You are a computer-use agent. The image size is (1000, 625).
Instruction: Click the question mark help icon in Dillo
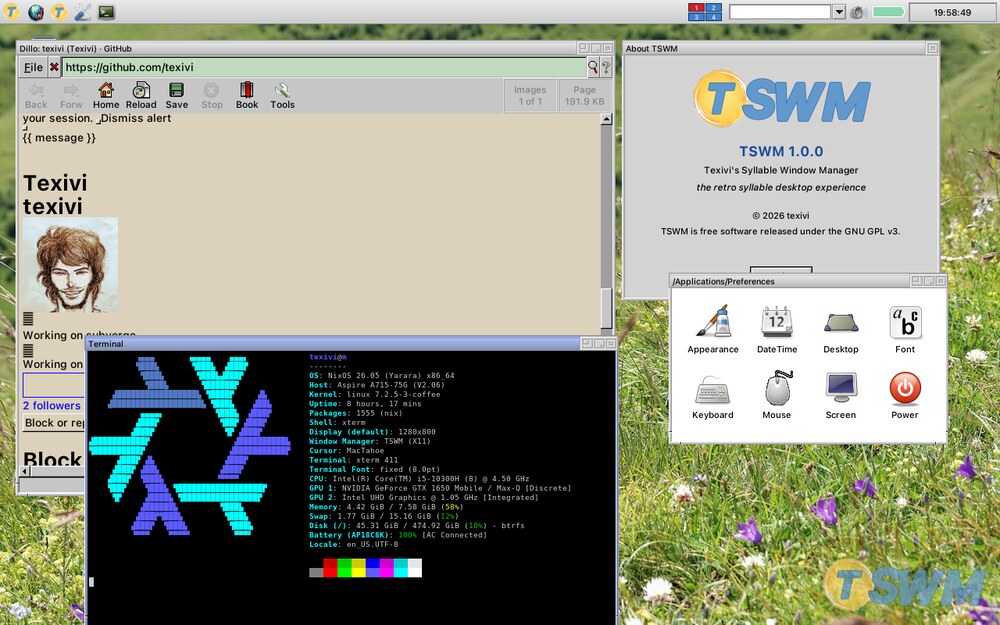click(607, 67)
